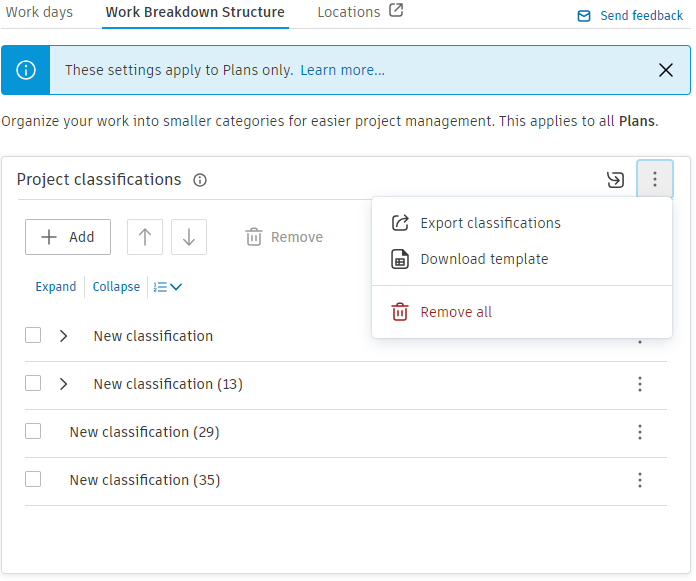Select the New classification (29) checkbox
The image size is (696, 581).
click(33, 432)
